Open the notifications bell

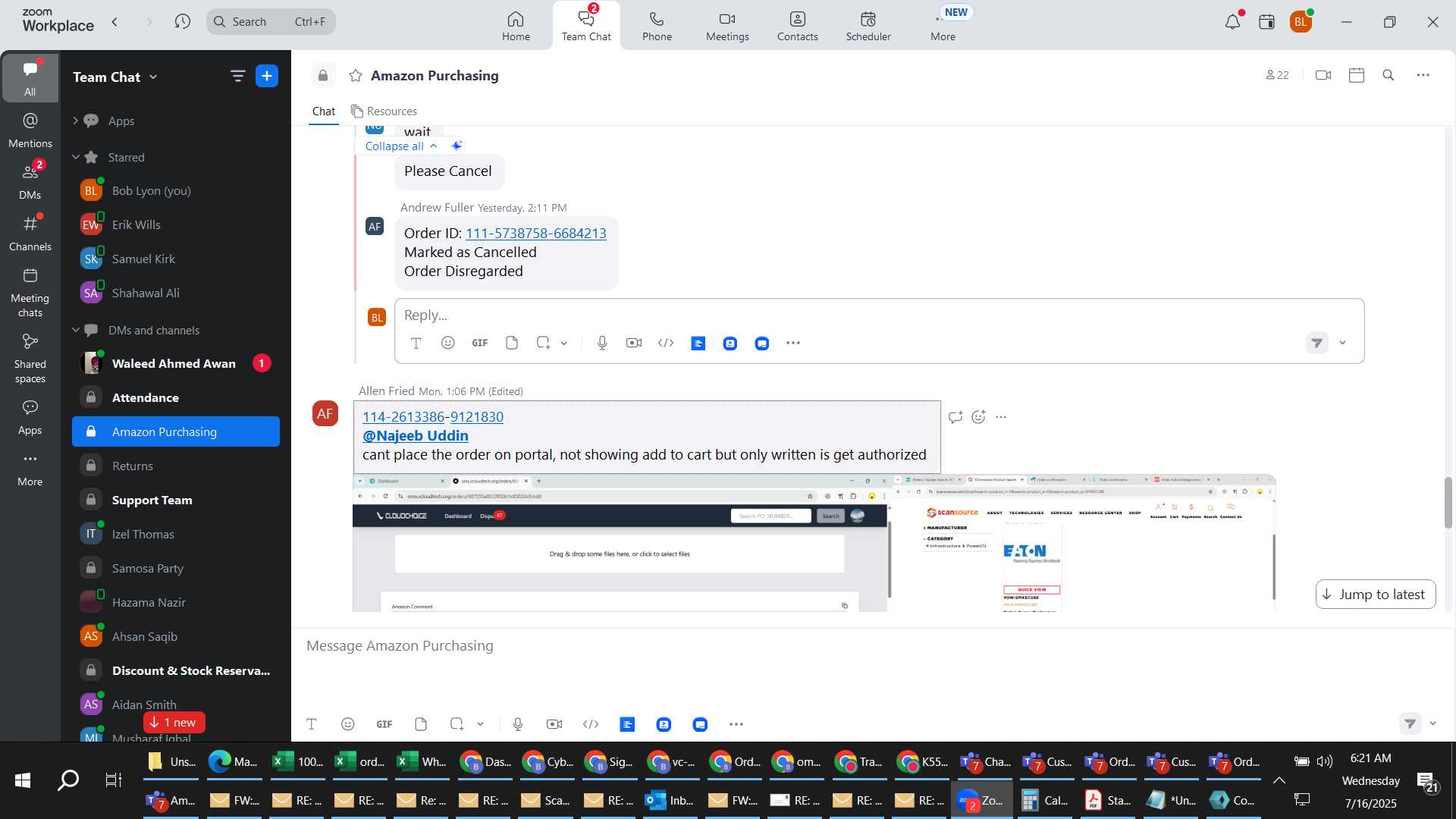point(1232,22)
